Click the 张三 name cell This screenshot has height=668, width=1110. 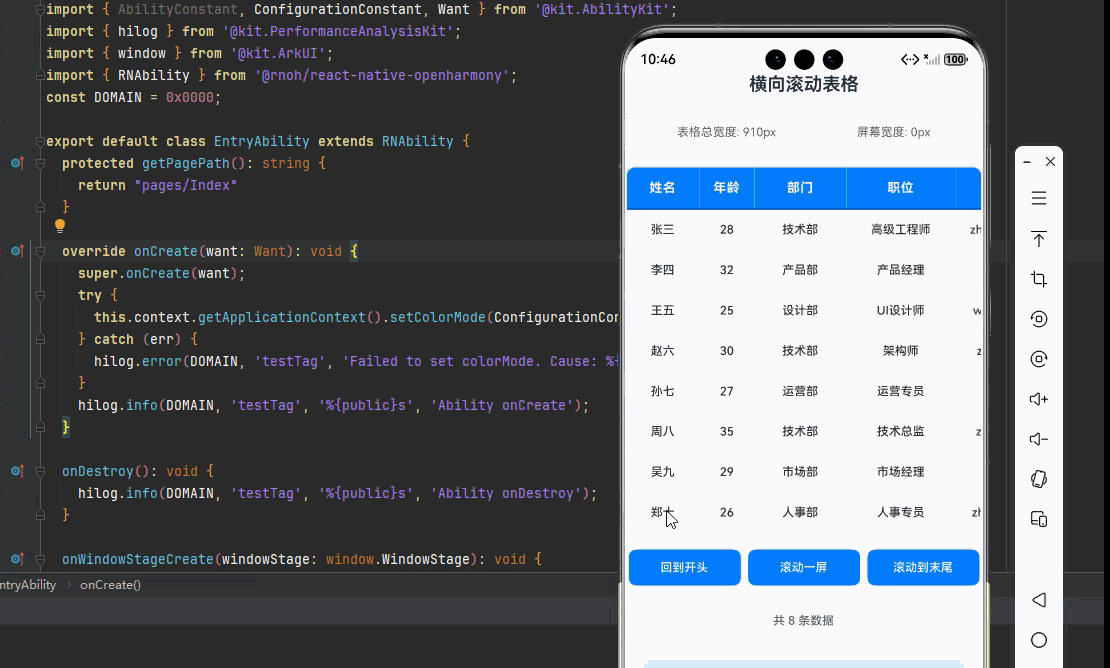point(663,229)
